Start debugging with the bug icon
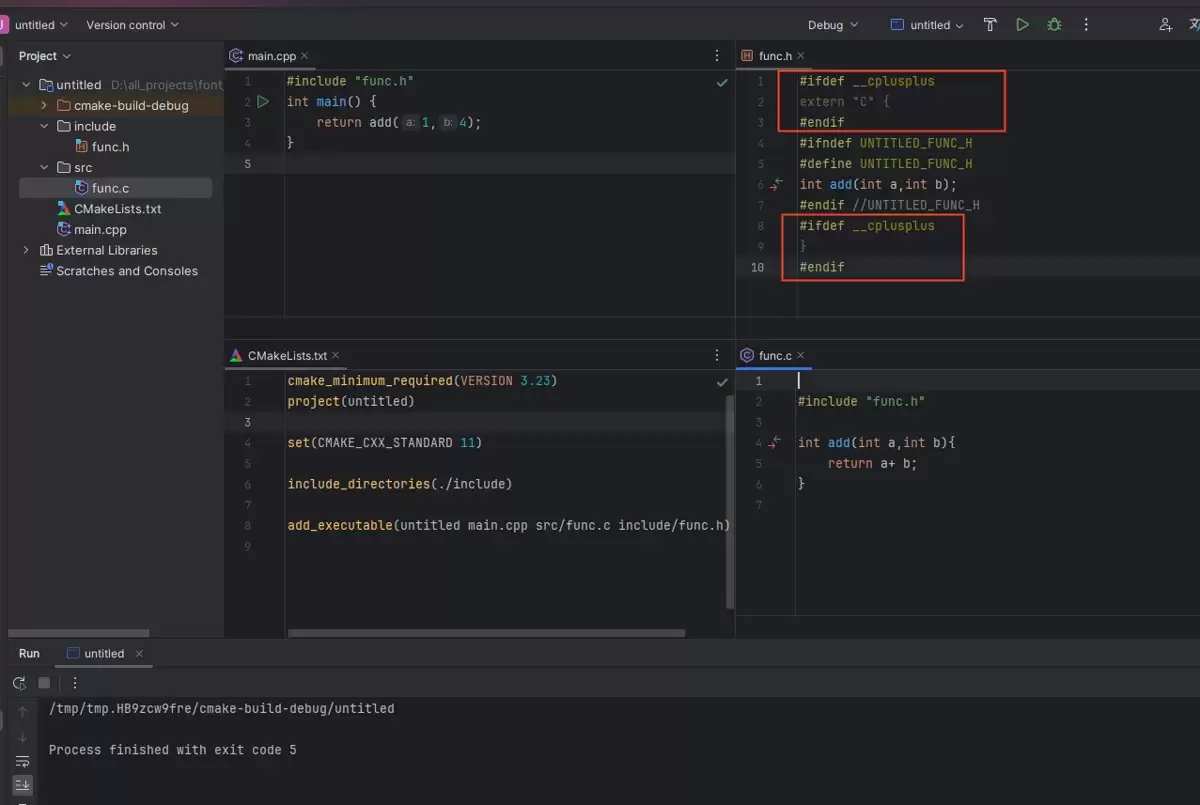The height and width of the screenshot is (805, 1200). [x=1054, y=25]
